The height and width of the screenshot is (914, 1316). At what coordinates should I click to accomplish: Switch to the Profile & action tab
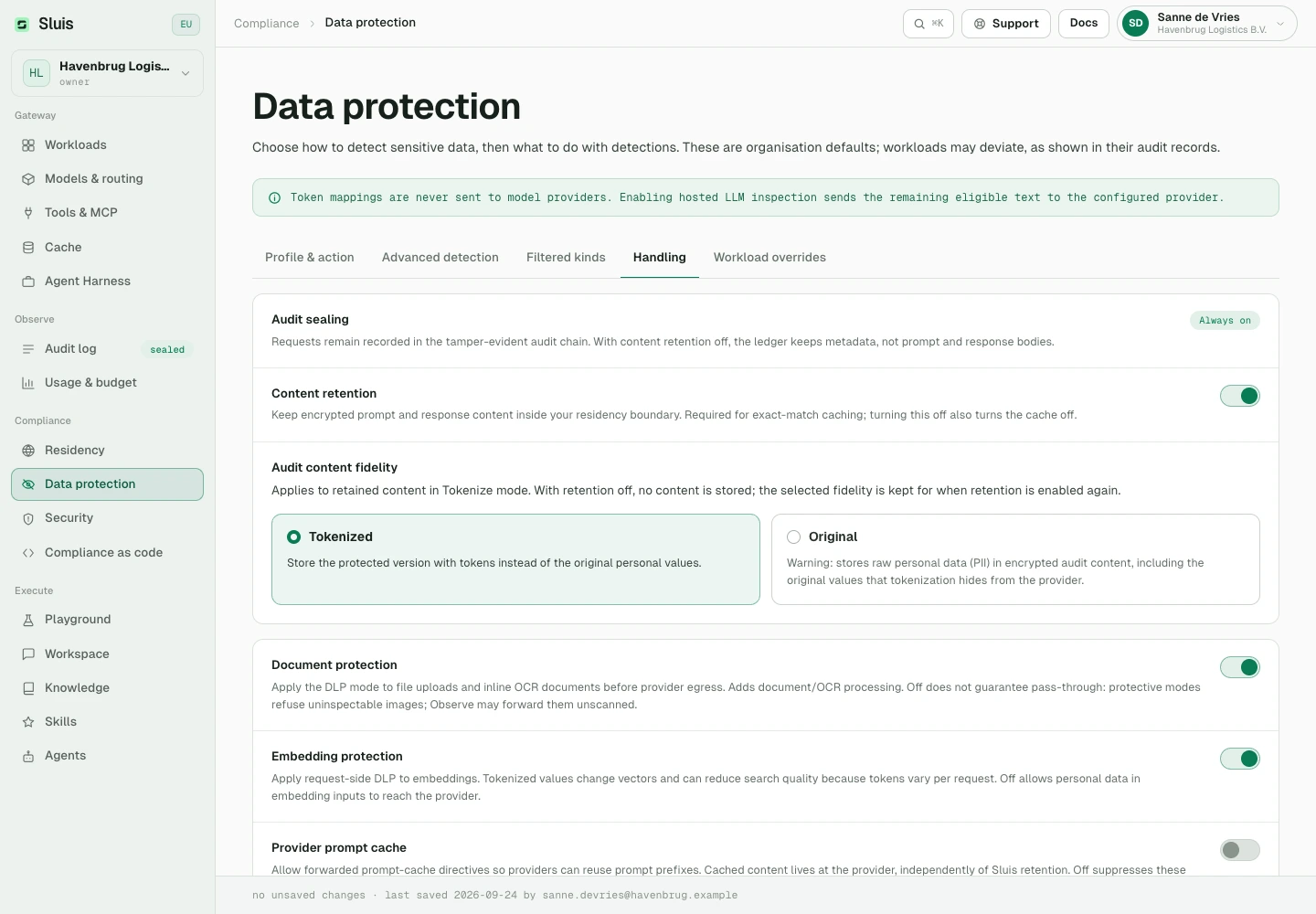[x=310, y=258]
